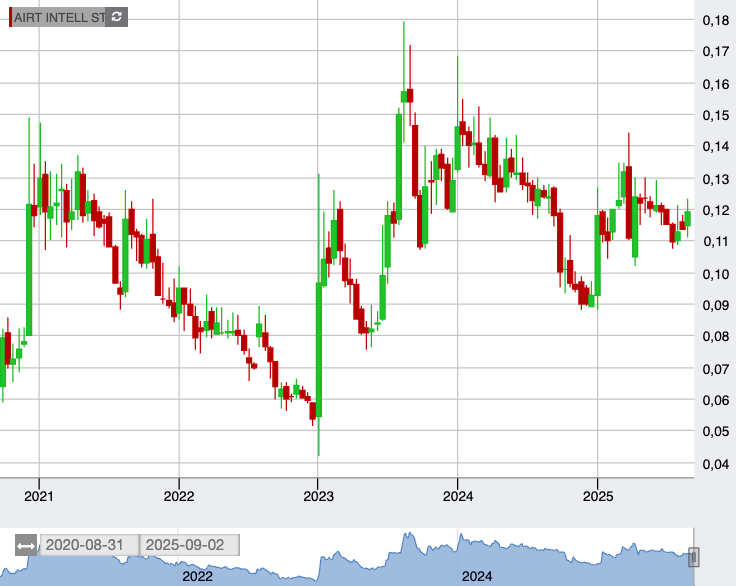Select the AIRT INTELL ST series label
743x586 pixels.
click(x=59, y=18)
